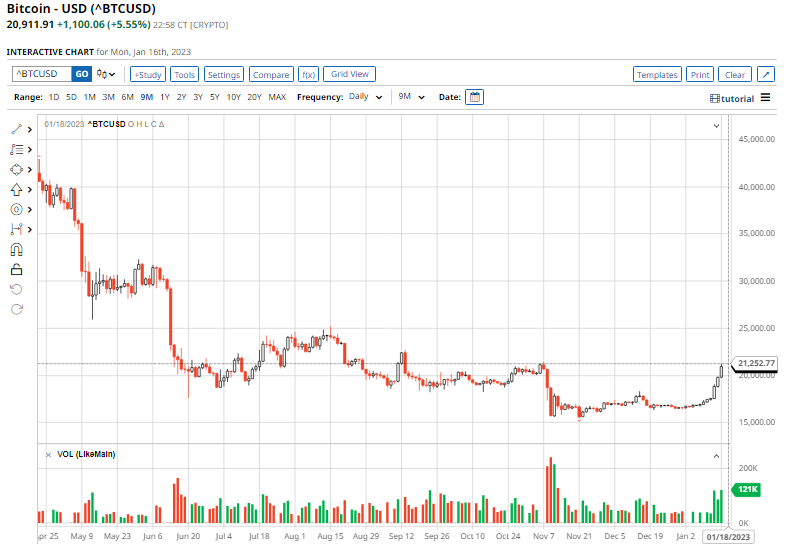Select the circular target tool icon

pyautogui.click(x=17, y=209)
